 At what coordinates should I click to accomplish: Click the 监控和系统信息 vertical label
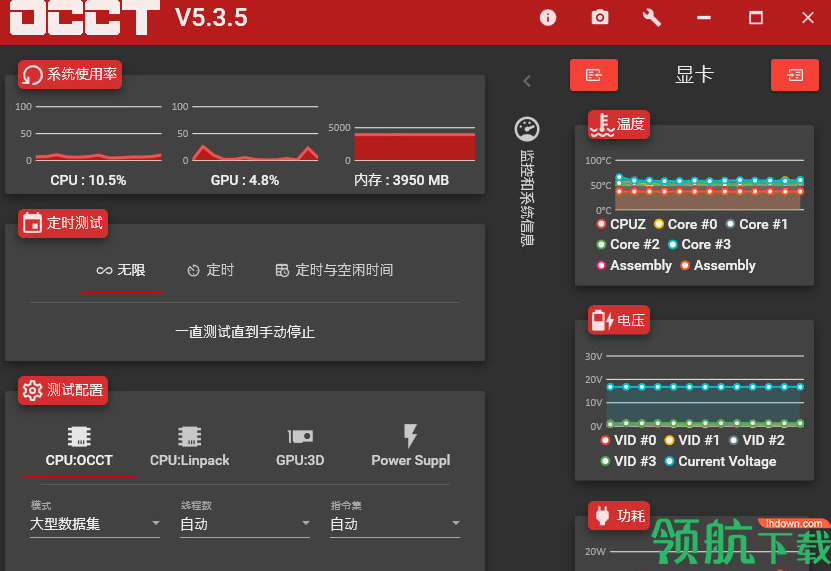pos(527,198)
